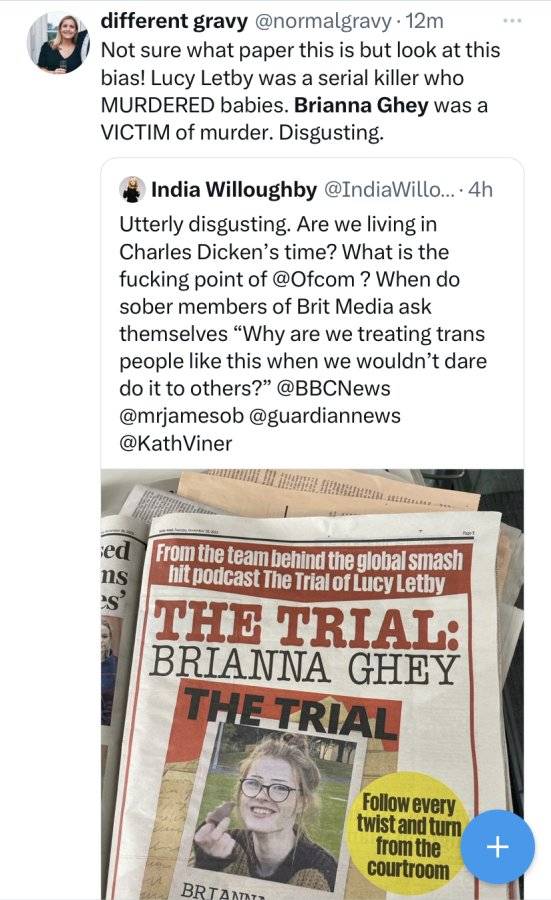
Task: Open the different gravy display name
Action: (174, 21)
